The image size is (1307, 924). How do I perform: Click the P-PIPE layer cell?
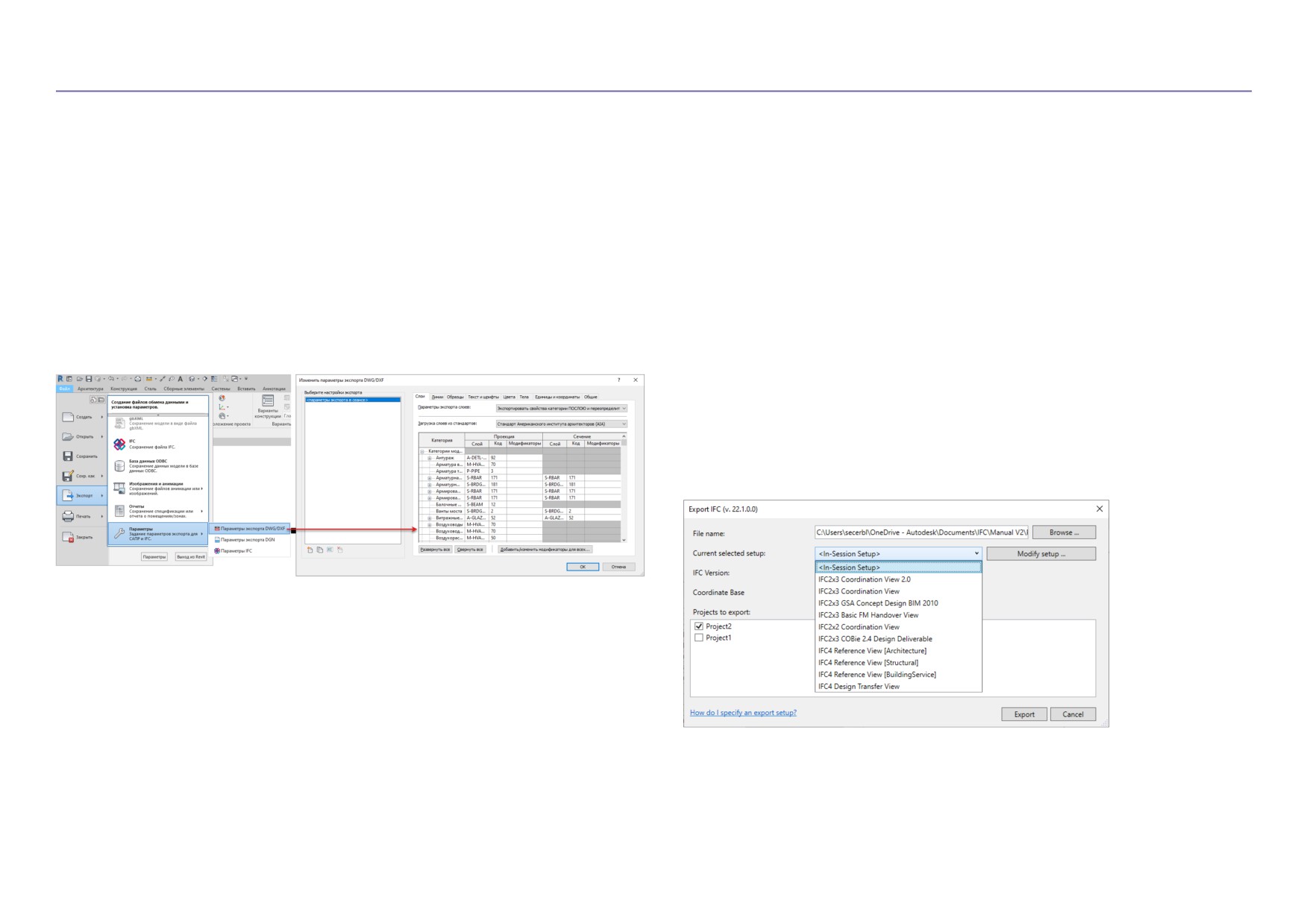[477, 471]
